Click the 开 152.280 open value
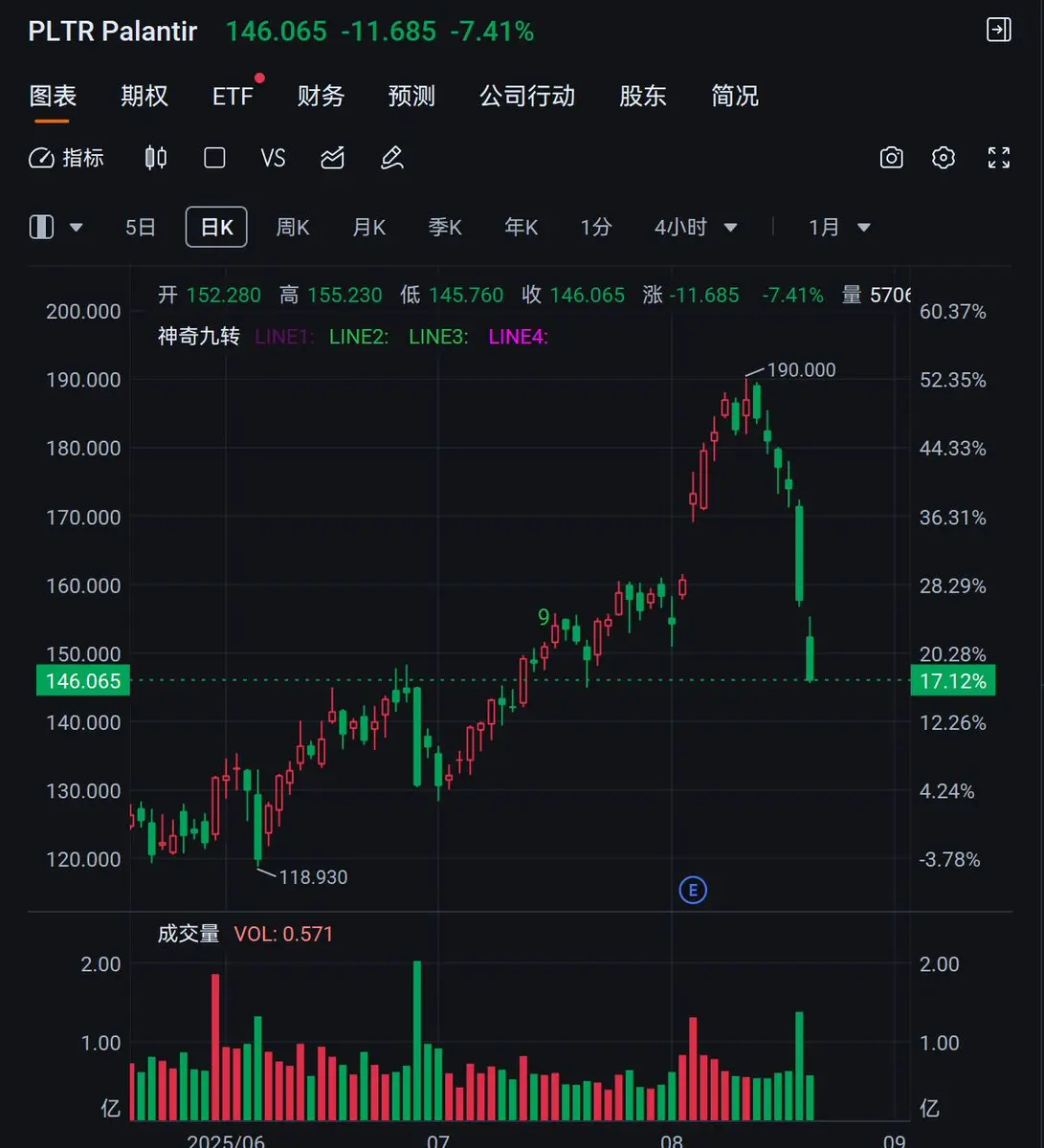The width and height of the screenshot is (1044, 1148). point(210,295)
